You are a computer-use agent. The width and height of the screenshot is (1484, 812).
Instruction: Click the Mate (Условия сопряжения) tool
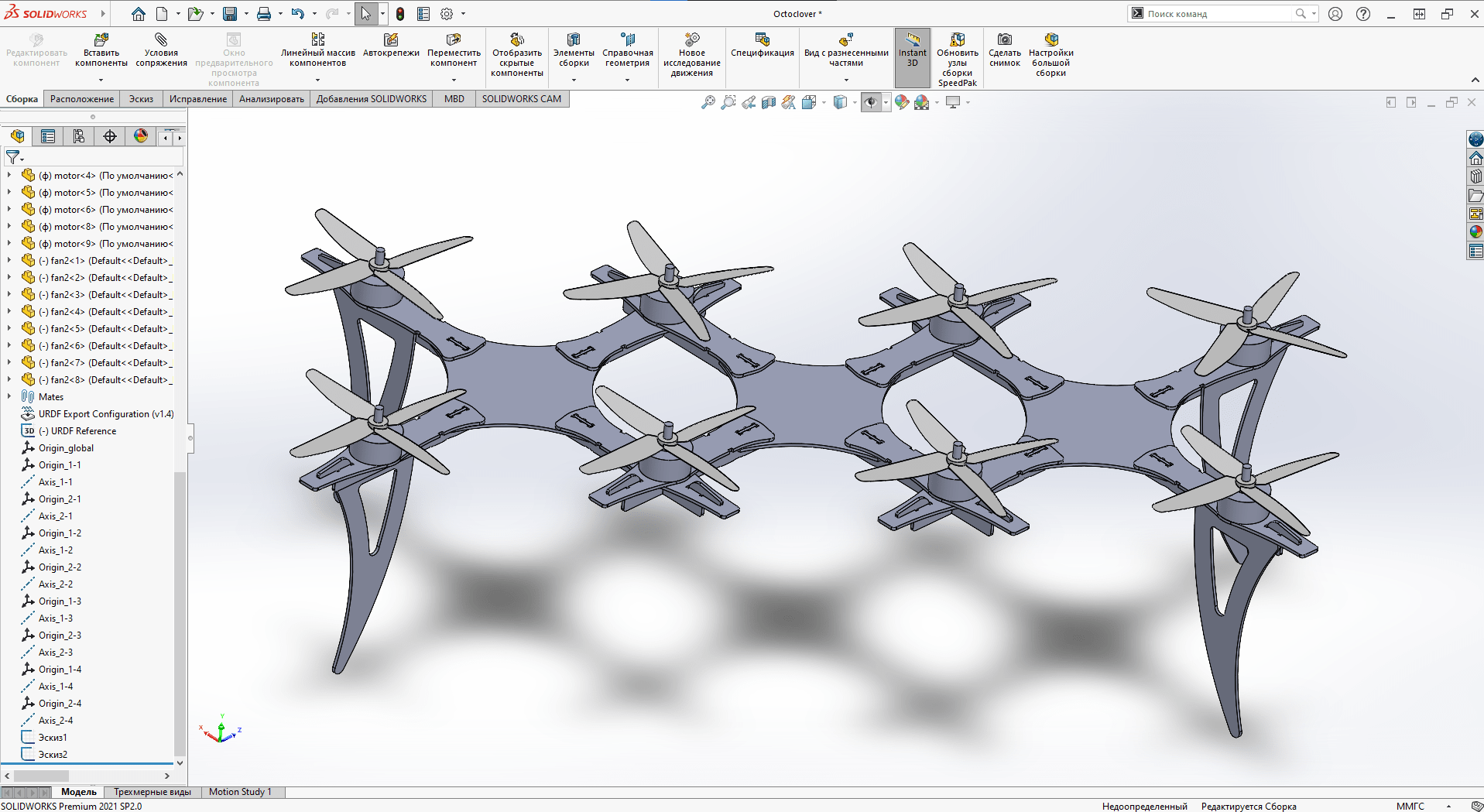tap(161, 50)
